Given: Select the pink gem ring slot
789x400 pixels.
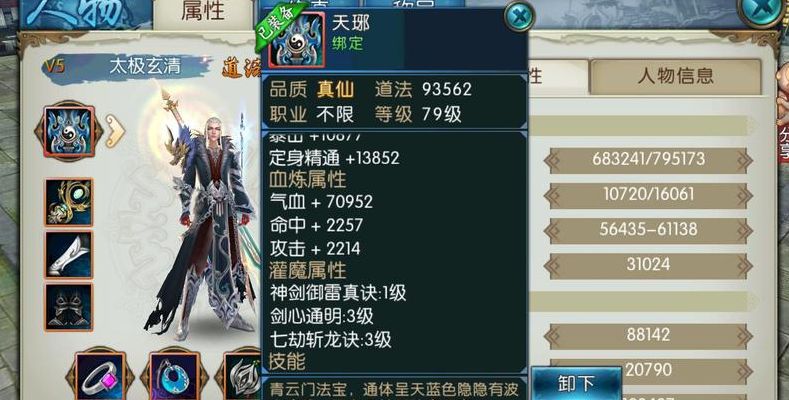Looking at the screenshot, I should [100, 376].
